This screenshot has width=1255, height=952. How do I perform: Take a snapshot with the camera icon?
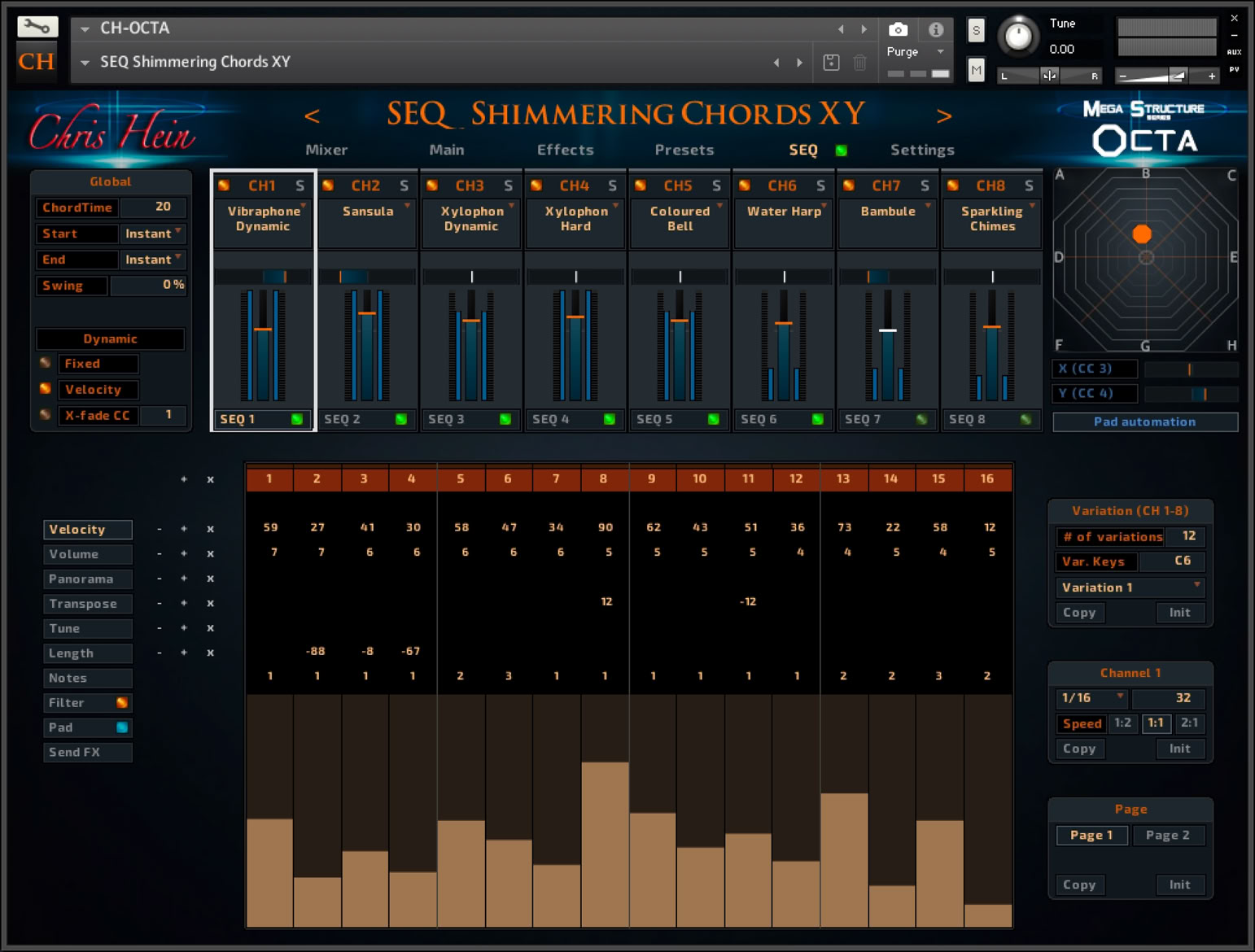898,30
